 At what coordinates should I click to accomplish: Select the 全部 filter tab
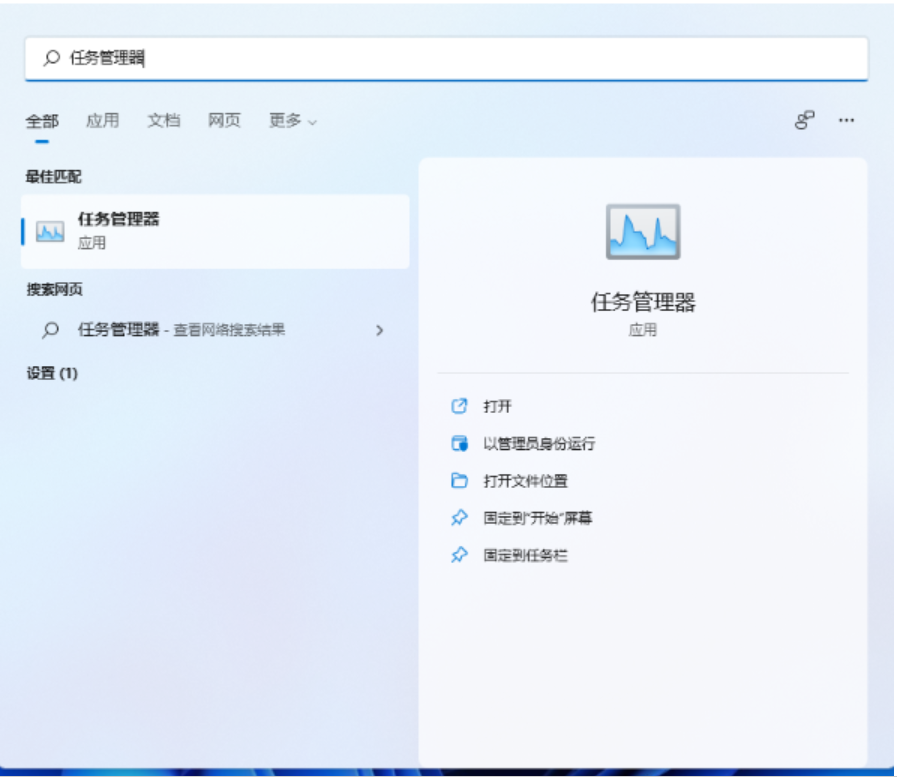(x=42, y=121)
